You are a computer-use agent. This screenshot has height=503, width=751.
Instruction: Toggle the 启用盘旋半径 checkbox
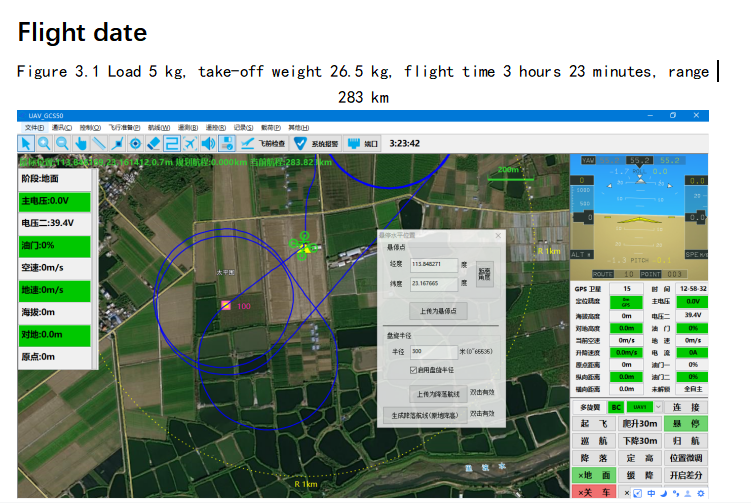click(x=413, y=370)
